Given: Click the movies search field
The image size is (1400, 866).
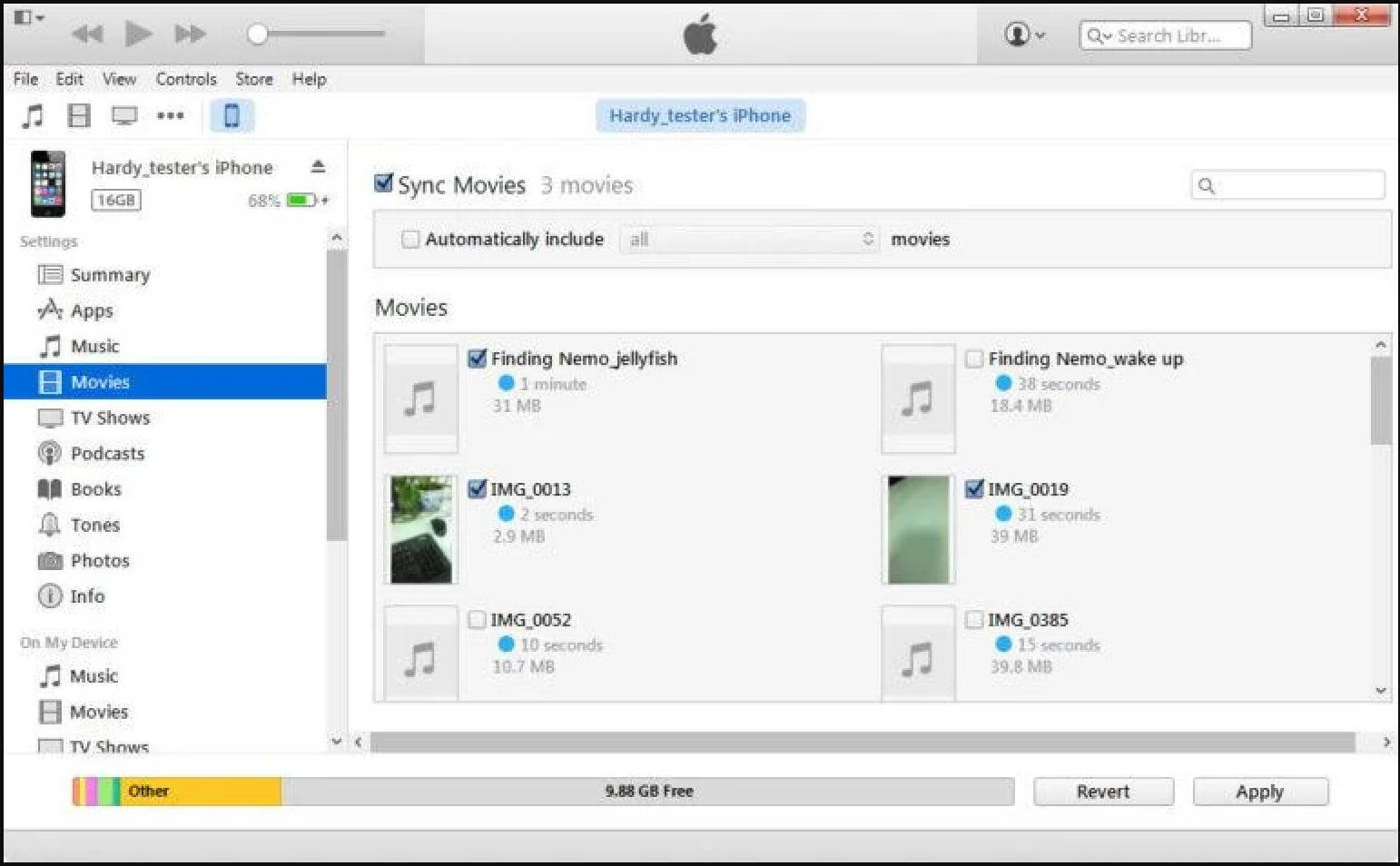Looking at the screenshot, I should coord(1287,185).
